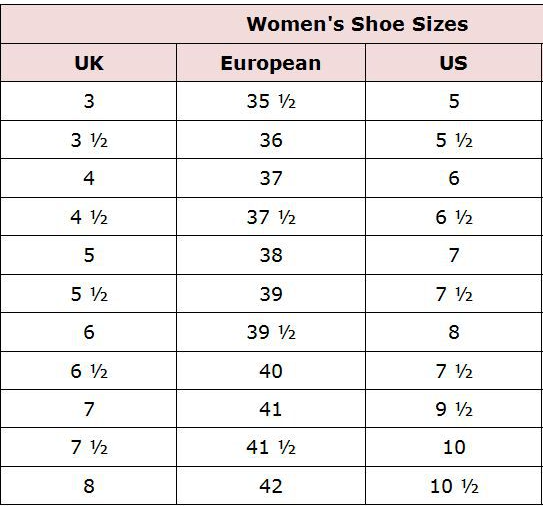This screenshot has width=543, height=510.
Task: Click European size 38 cell
Action: pos(271,255)
